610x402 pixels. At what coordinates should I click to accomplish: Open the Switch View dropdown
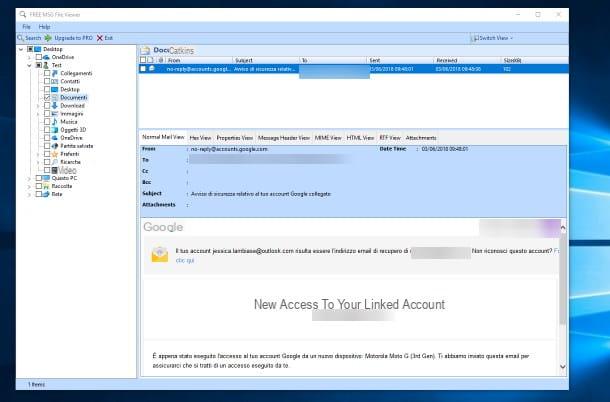(492, 38)
